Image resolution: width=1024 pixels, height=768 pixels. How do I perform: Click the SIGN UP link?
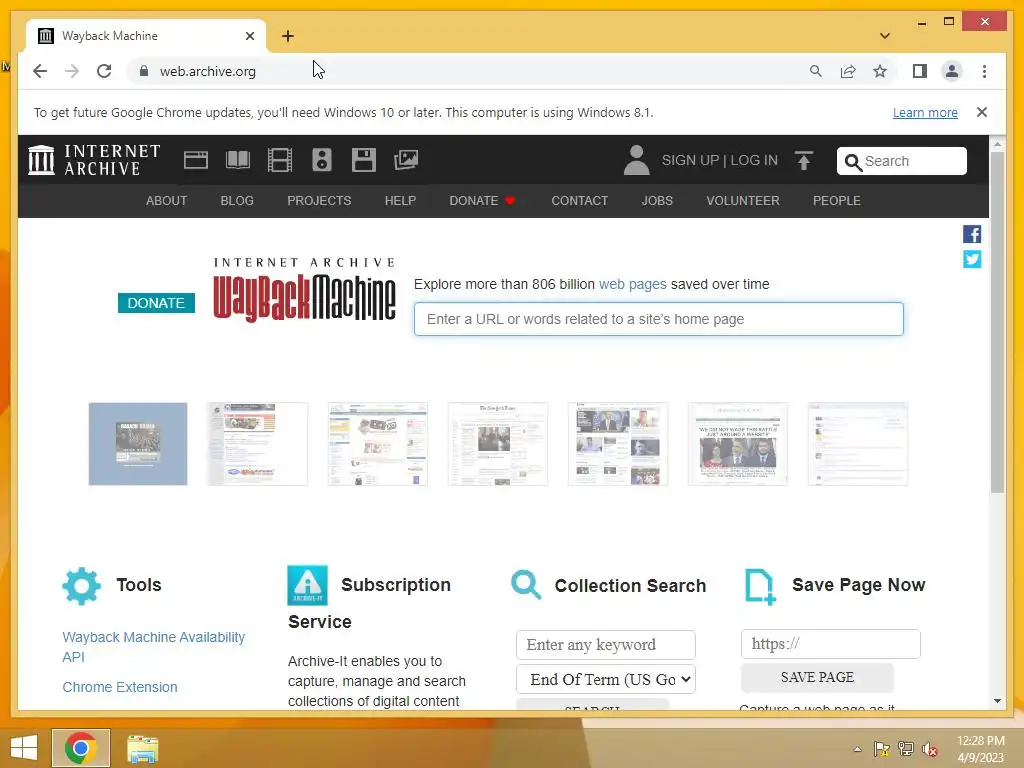(x=690, y=161)
